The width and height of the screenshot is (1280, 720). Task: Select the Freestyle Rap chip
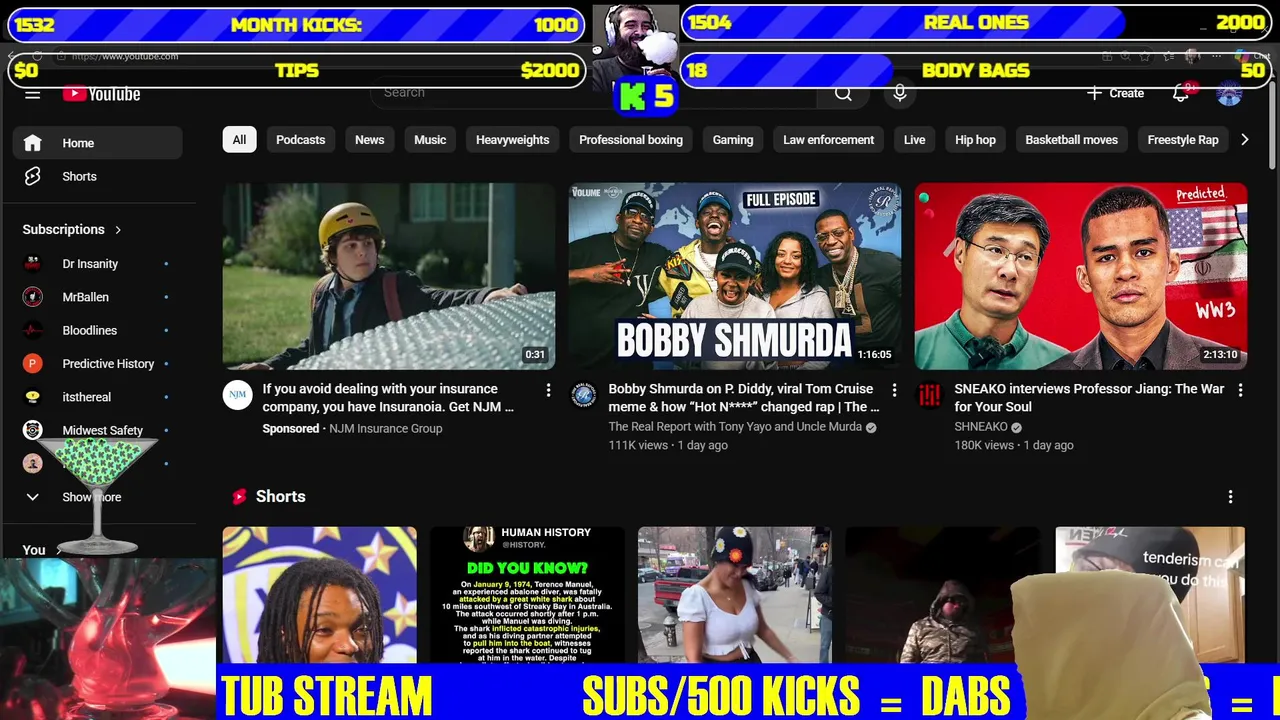click(1183, 140)
